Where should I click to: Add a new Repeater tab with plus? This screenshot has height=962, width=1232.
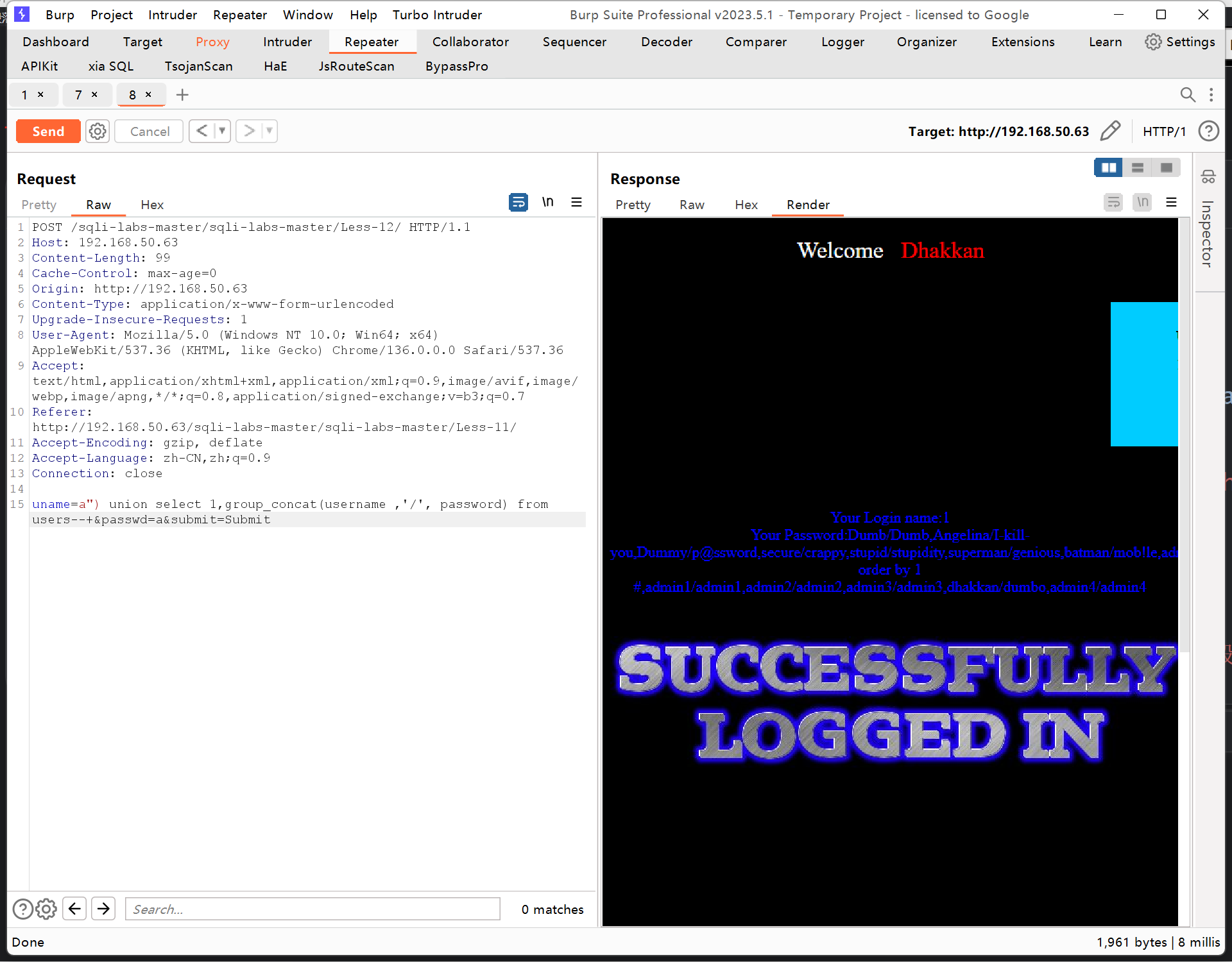click(182, 95)
